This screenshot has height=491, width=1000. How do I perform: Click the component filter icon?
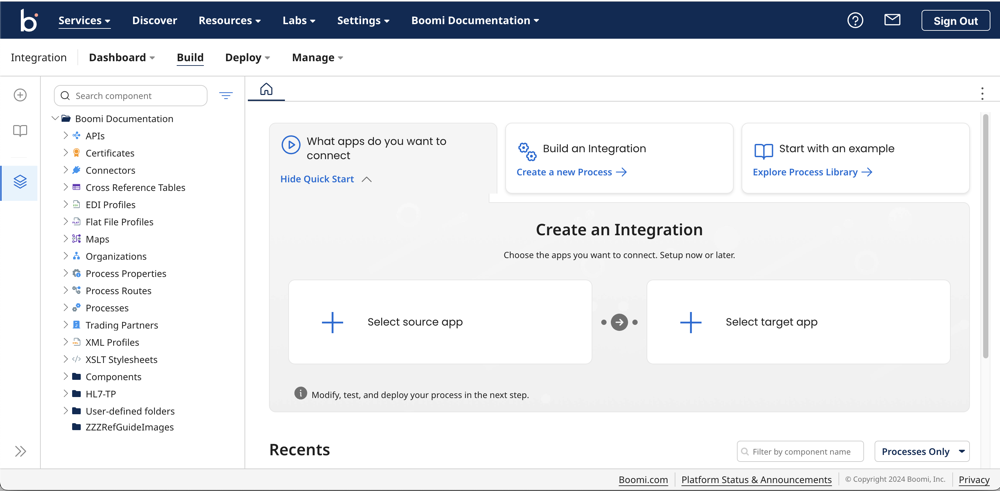click(x=226, y=96)
